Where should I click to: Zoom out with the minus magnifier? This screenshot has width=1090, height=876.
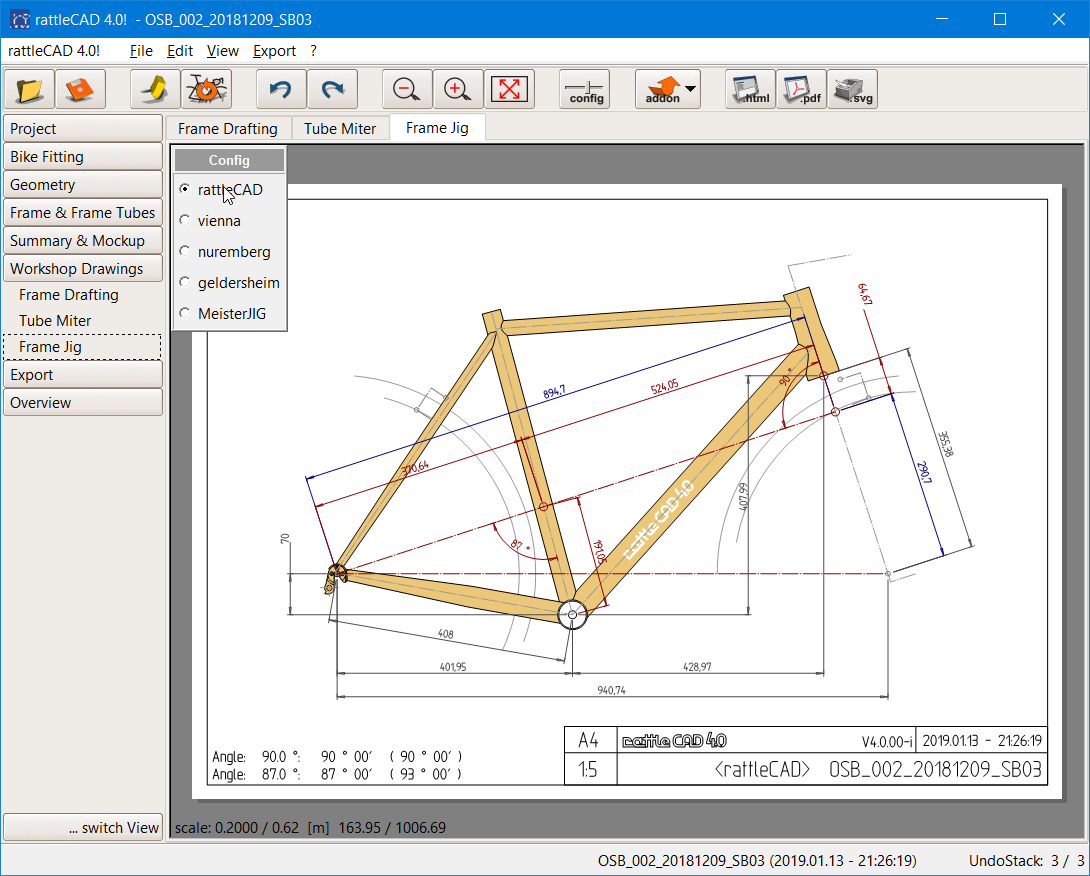click(407, 89)
